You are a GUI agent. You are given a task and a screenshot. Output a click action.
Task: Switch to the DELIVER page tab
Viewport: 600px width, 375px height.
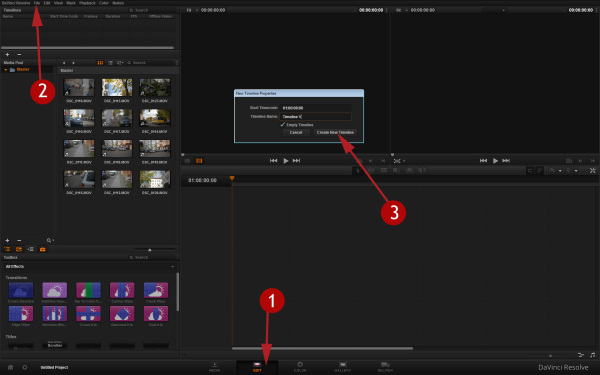click(x=385, y=367)
